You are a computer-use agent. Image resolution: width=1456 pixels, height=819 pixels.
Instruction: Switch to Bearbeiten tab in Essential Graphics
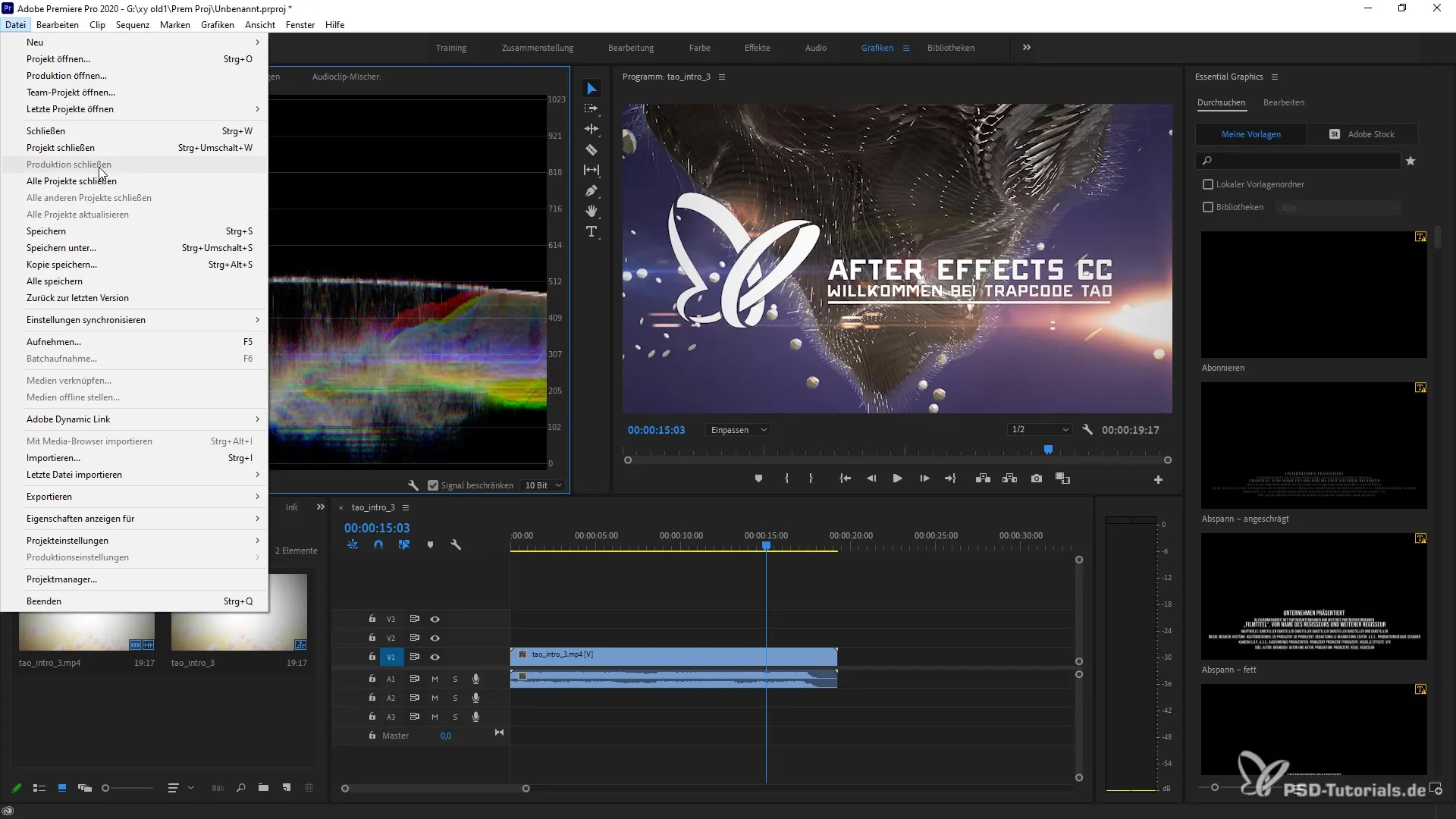click(x=1284, y=102)
